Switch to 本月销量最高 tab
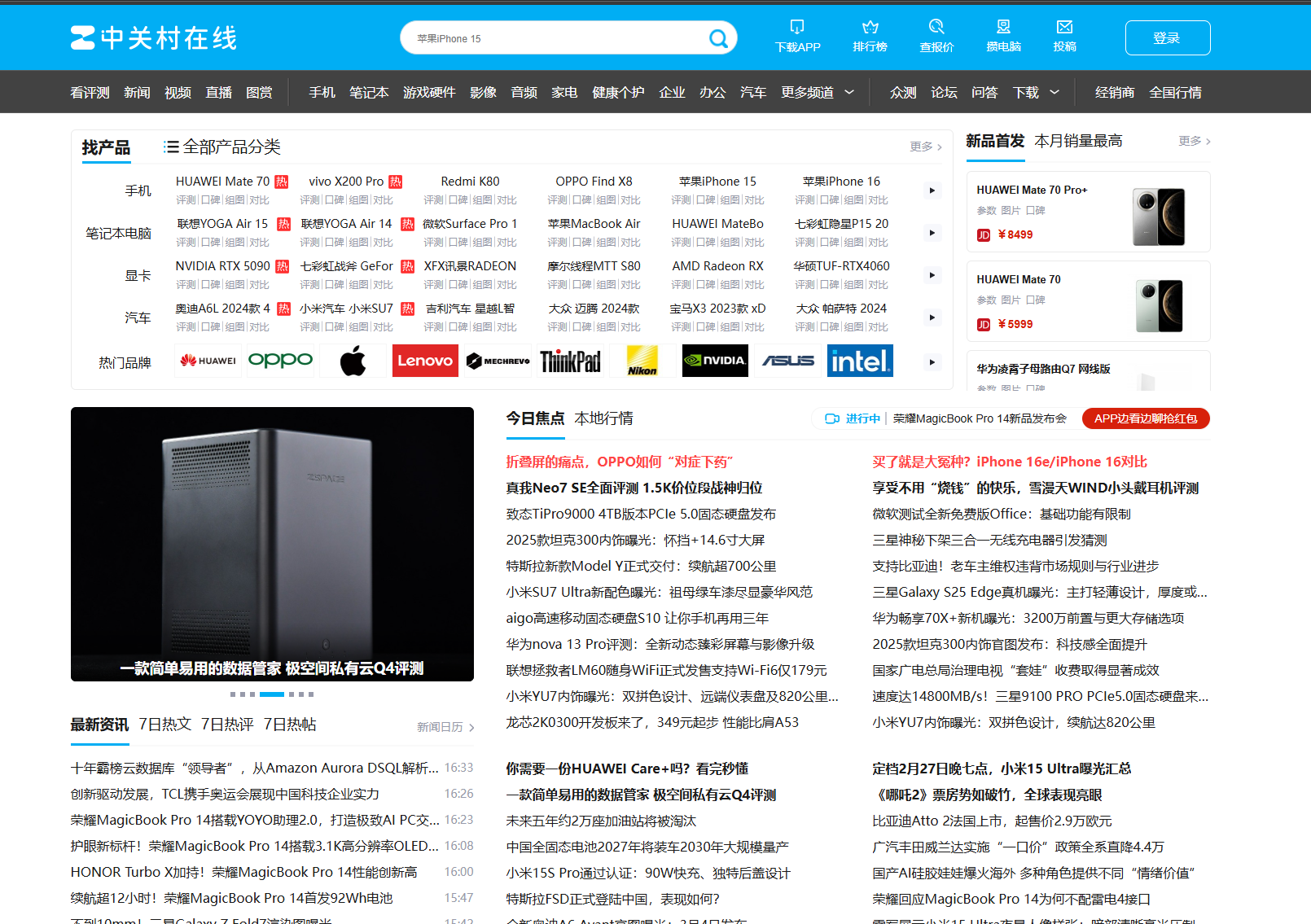Viewport: 1311px width, 924px height. [1078, 141]
